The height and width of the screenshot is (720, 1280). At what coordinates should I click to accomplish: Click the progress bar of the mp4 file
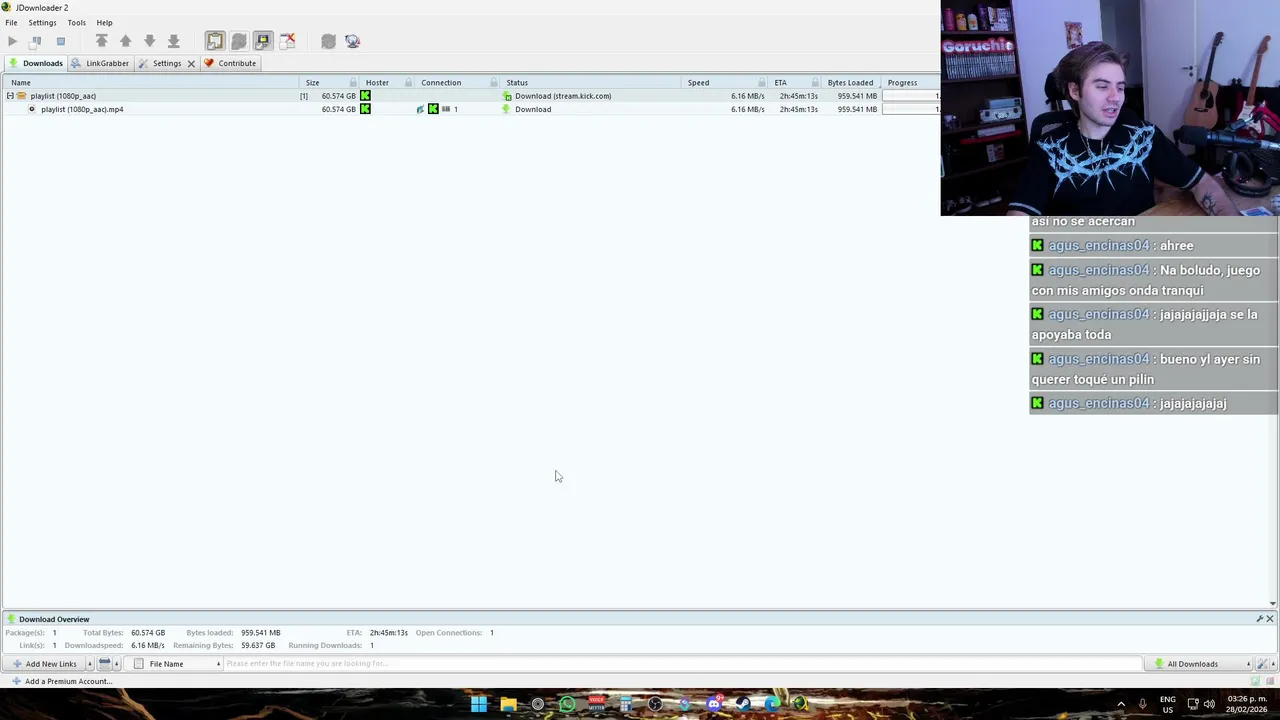(911, 109)
